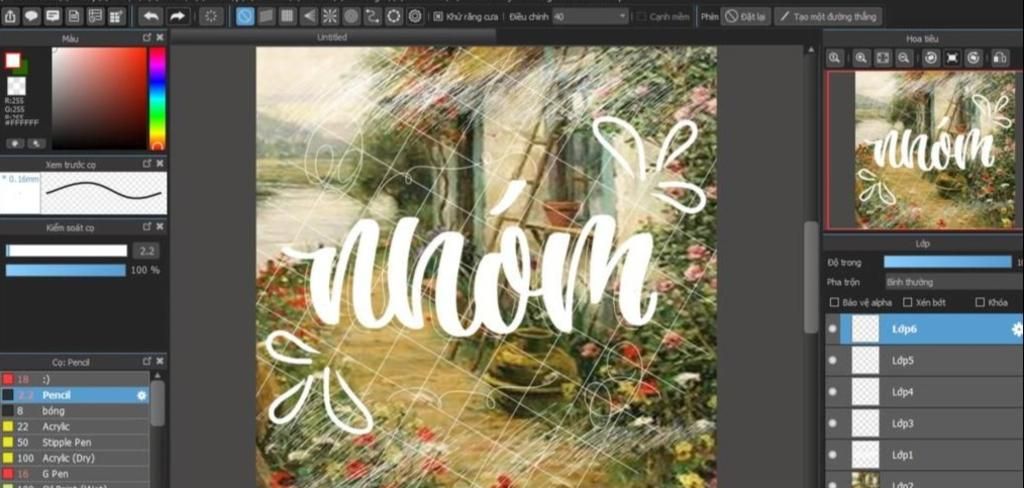Hide layer Lớp1
This screenshot has width=1024, height=488.
832,454
